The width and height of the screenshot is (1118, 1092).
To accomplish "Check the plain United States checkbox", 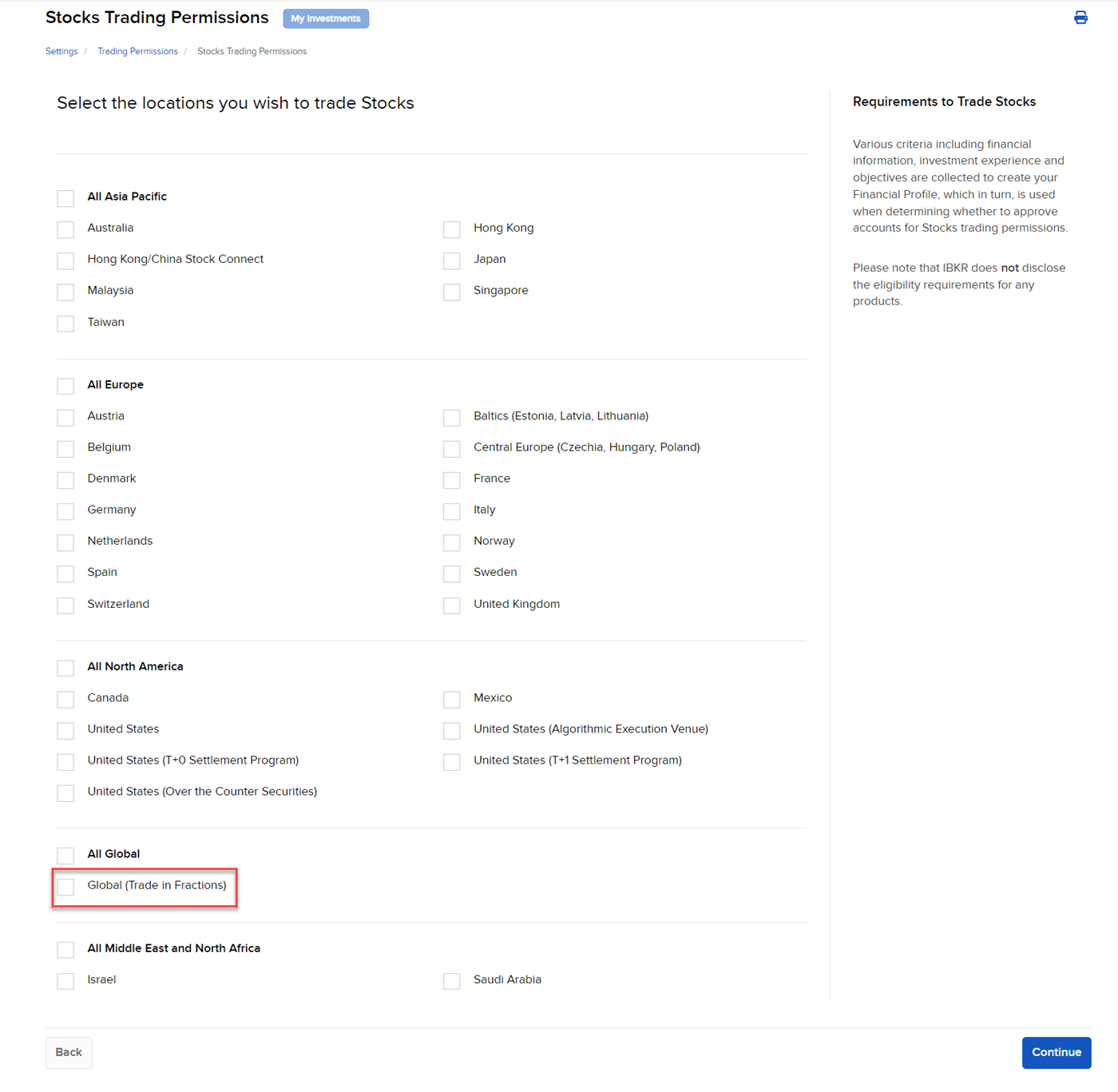I will [65, 730].
